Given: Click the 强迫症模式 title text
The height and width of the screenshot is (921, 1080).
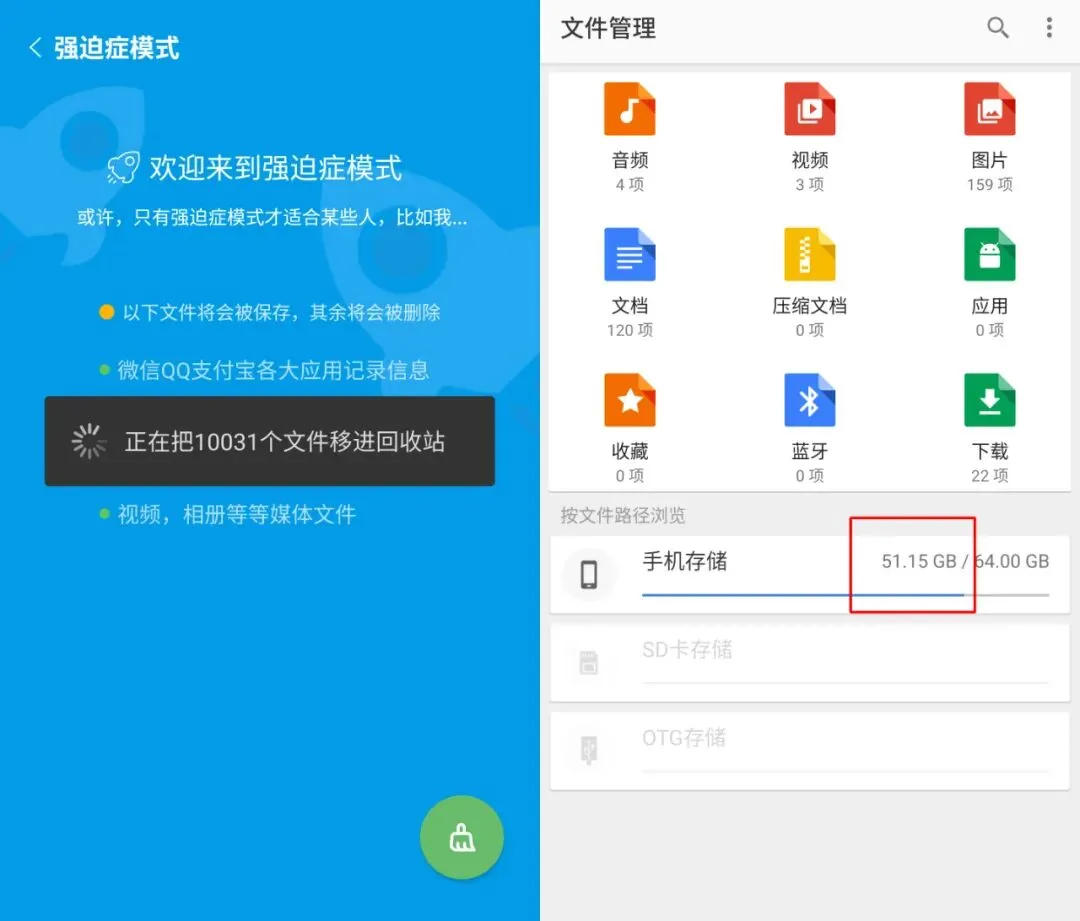Looking at the screenshot, I should pyautogui.click(x=116, y=48).
